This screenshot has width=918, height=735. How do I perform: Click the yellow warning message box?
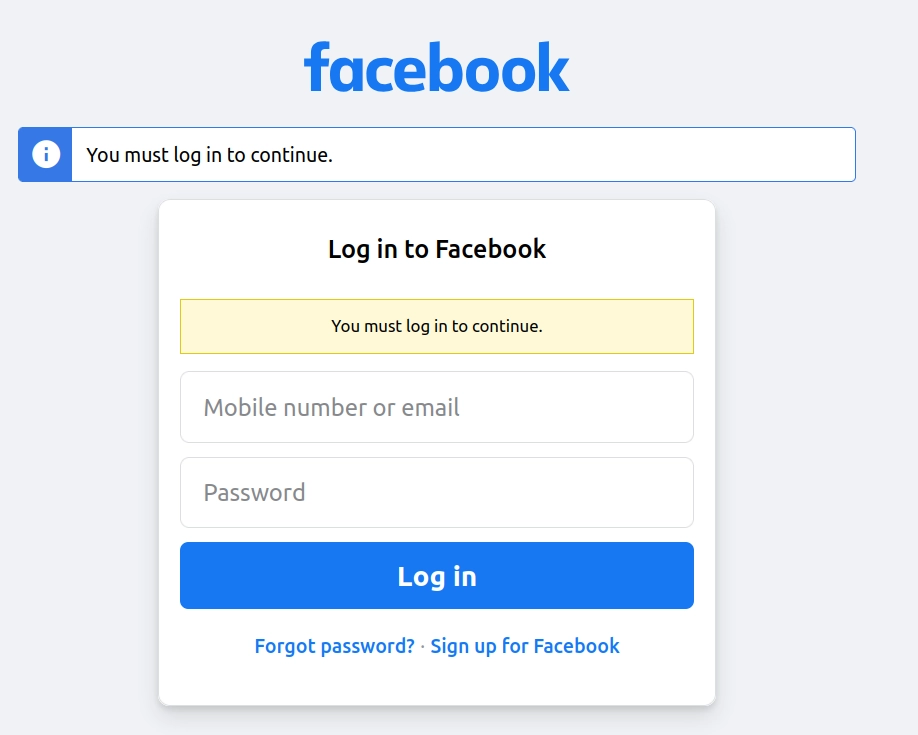pos(437,326)
